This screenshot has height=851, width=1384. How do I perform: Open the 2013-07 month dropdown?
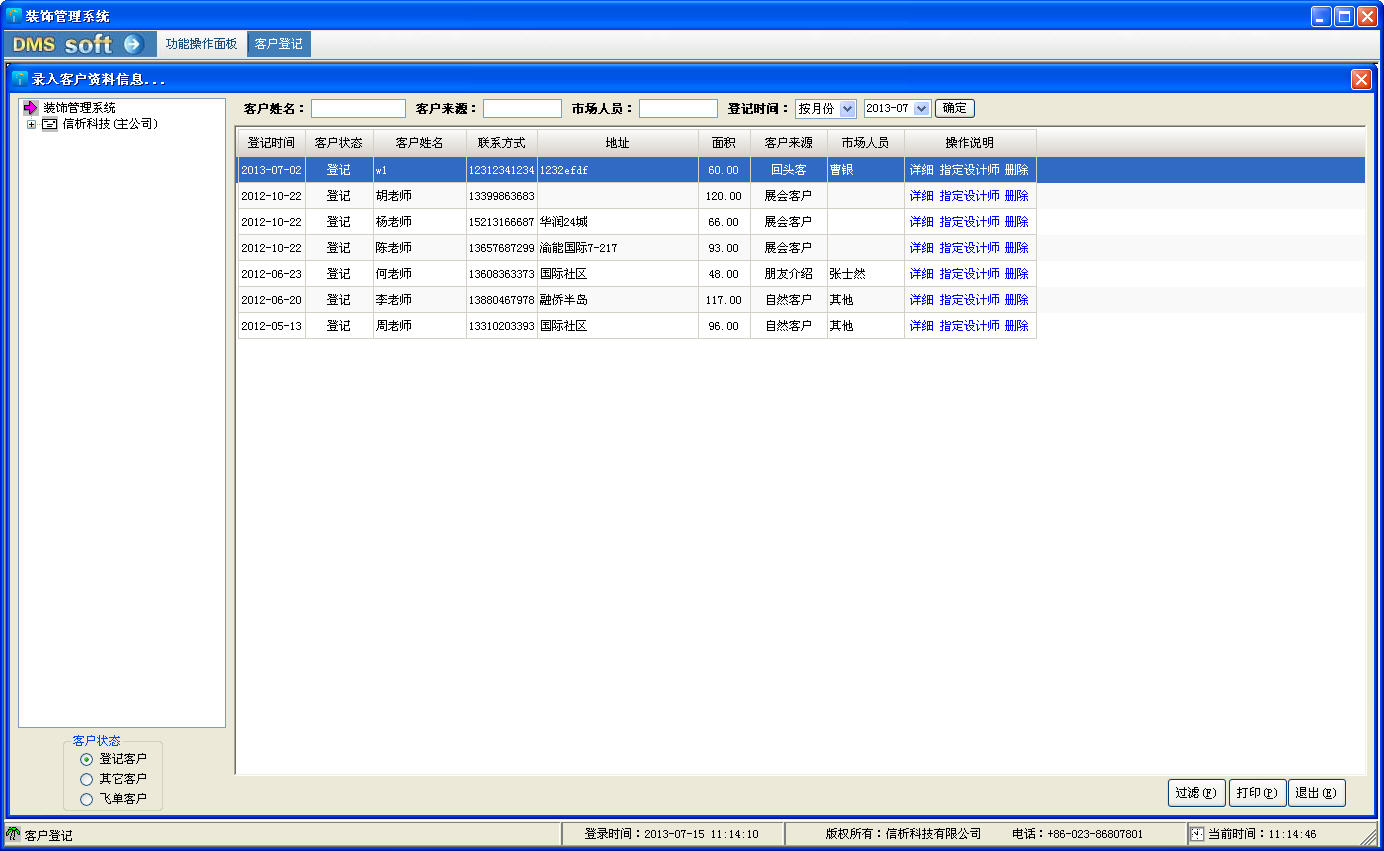tap(921, 108)
